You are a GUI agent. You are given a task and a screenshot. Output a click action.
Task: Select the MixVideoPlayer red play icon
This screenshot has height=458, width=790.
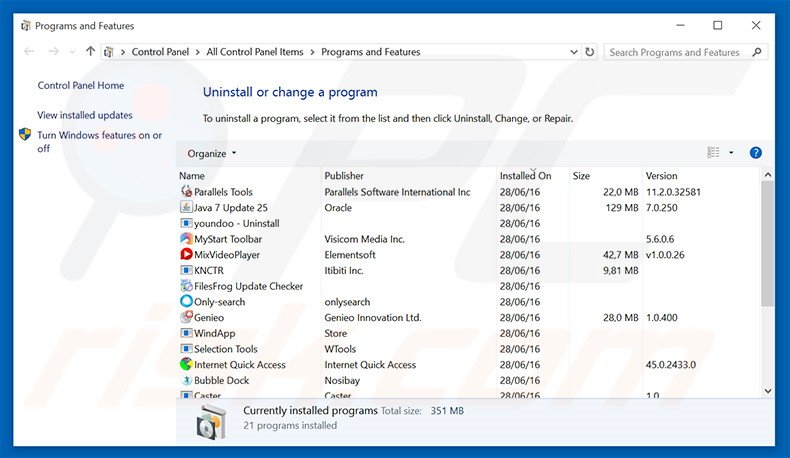click(x=186, y=255)
